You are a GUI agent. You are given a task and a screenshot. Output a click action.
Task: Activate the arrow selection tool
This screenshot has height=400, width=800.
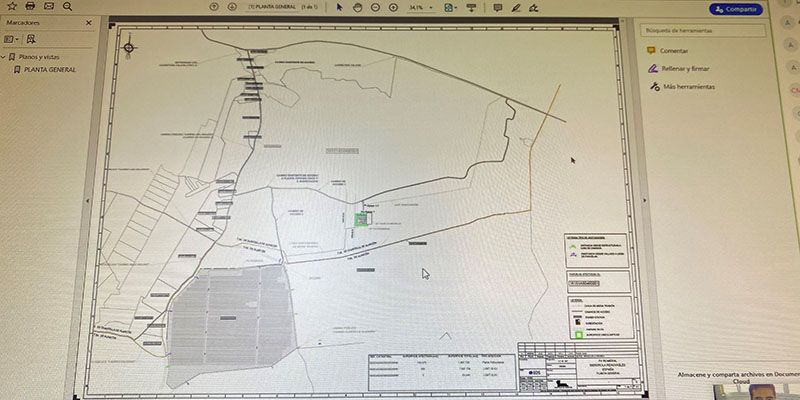pos(340,6)
